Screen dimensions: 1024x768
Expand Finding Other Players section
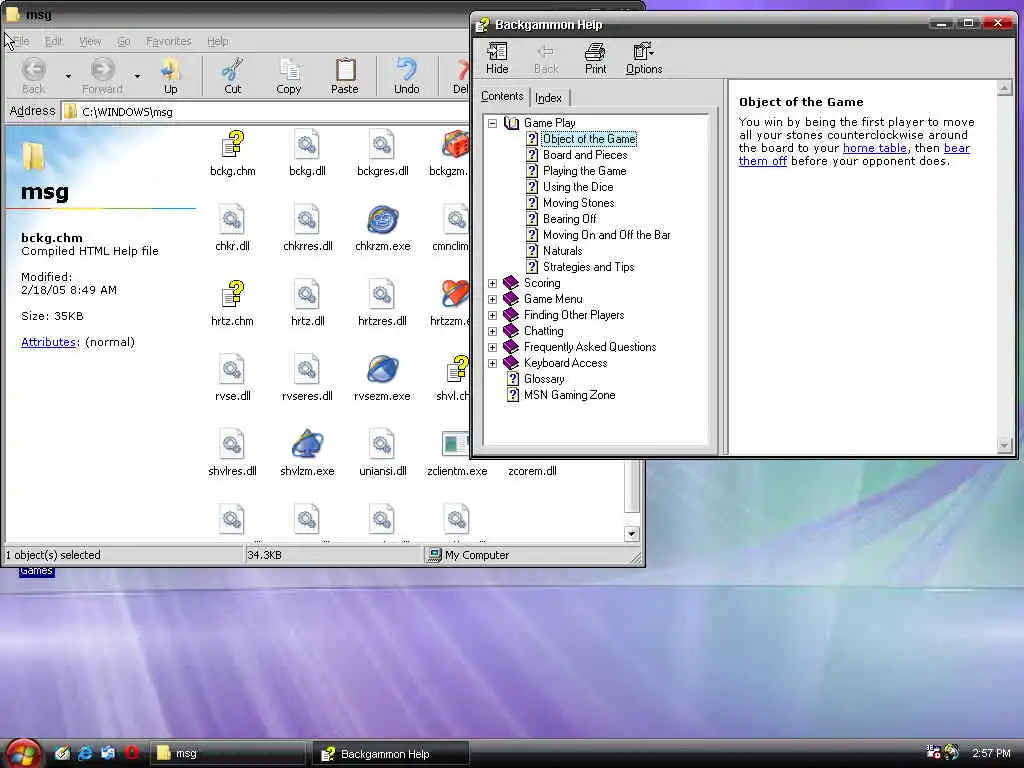(x=492, y=315)
